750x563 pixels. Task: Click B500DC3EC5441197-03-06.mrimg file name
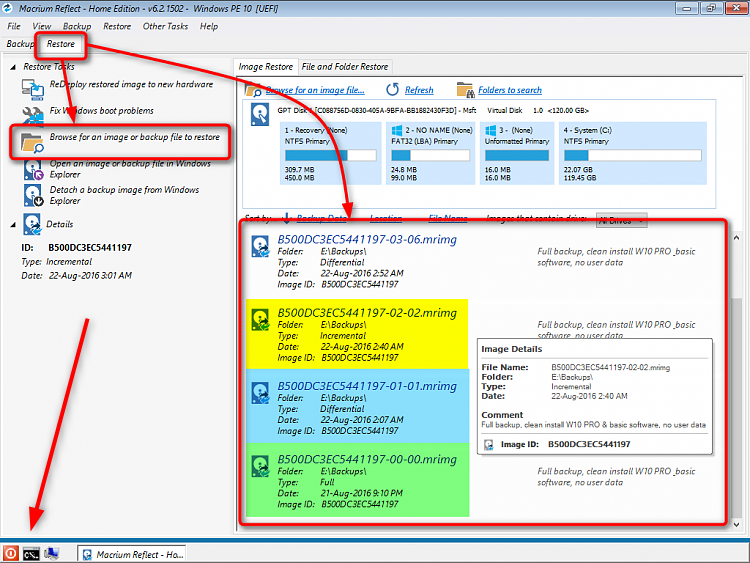click(x=367, y=239)
